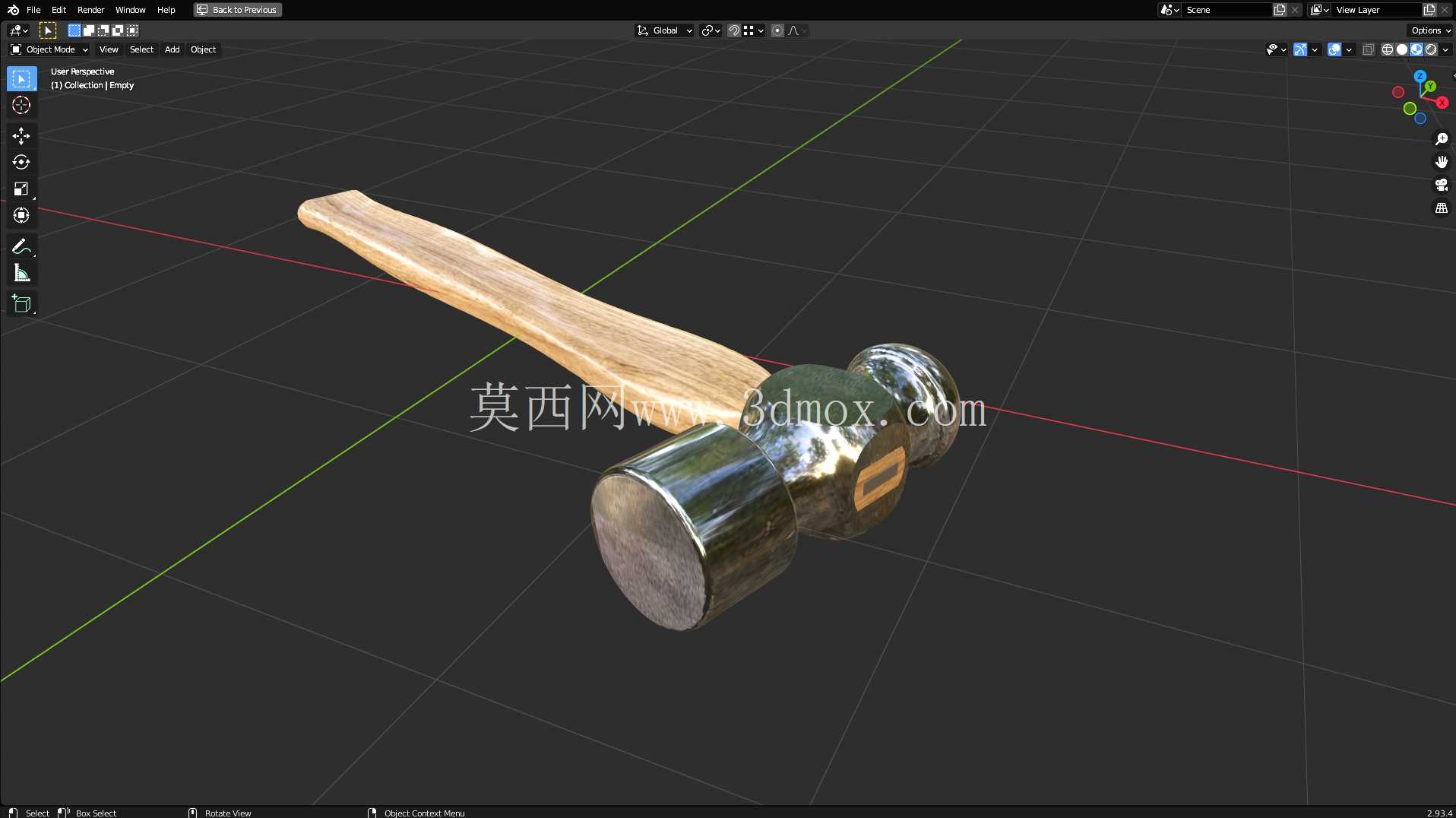
Task: Click the Y axis on navigation gizmo
Action: click(x=1430, y=87)
